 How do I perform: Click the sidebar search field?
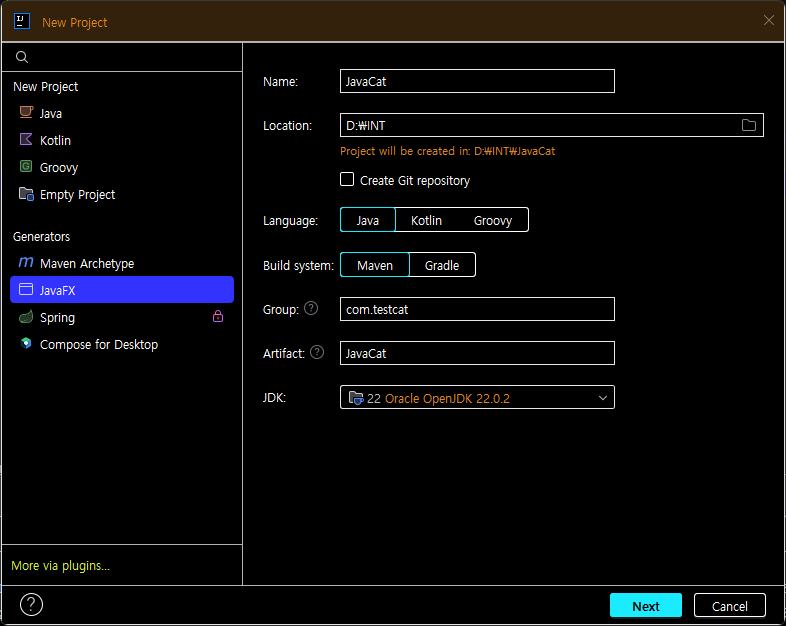coord(122,57)
